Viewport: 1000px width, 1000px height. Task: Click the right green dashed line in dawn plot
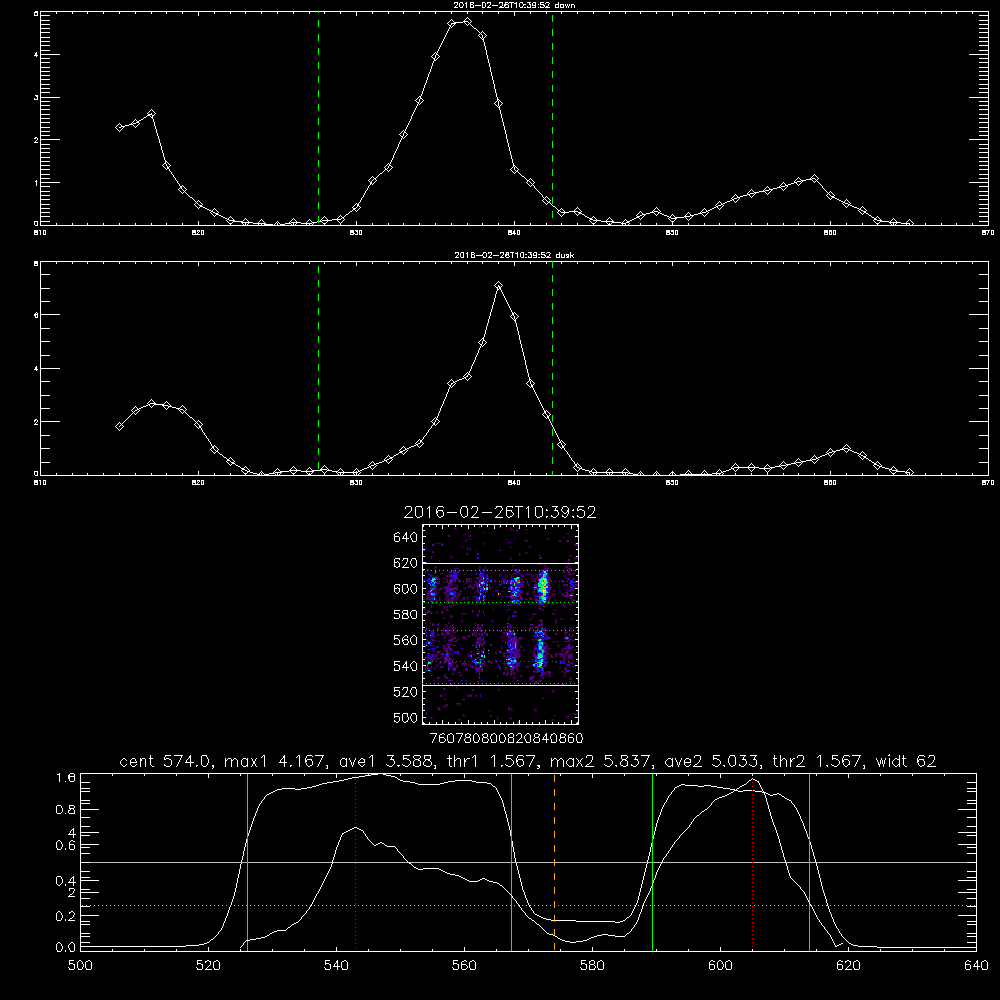(552, 118)
